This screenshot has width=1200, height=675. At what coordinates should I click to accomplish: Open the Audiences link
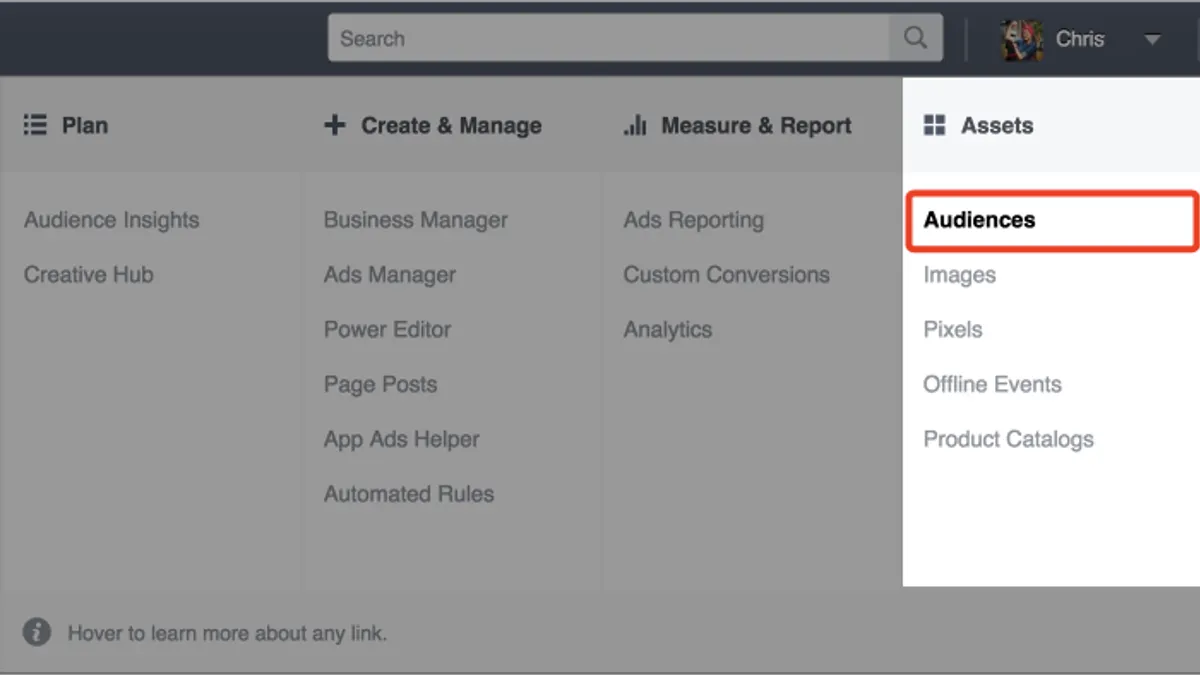click(x=979, y=220)
